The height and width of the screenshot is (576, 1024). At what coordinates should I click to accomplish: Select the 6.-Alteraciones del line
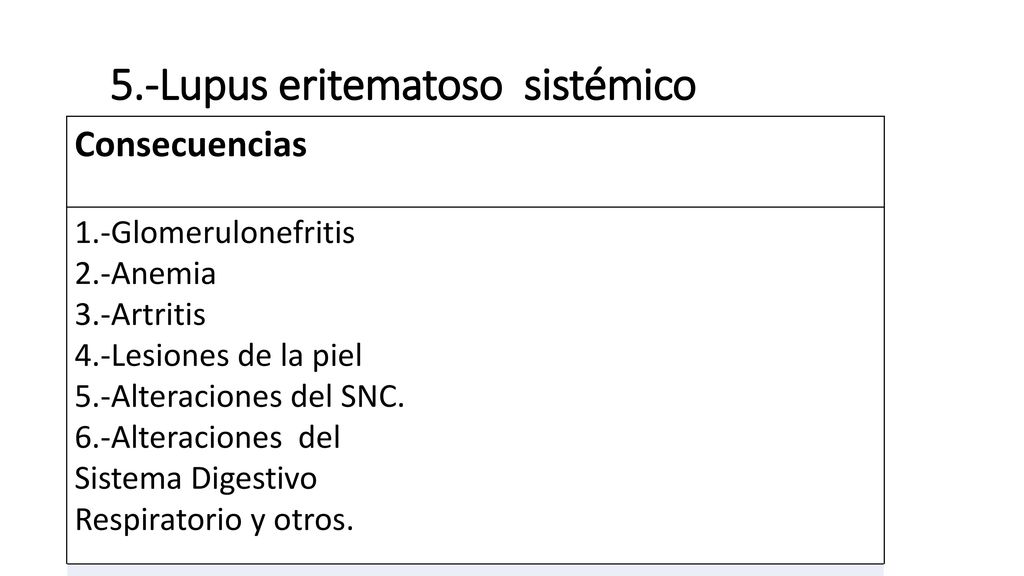point(208,438)
